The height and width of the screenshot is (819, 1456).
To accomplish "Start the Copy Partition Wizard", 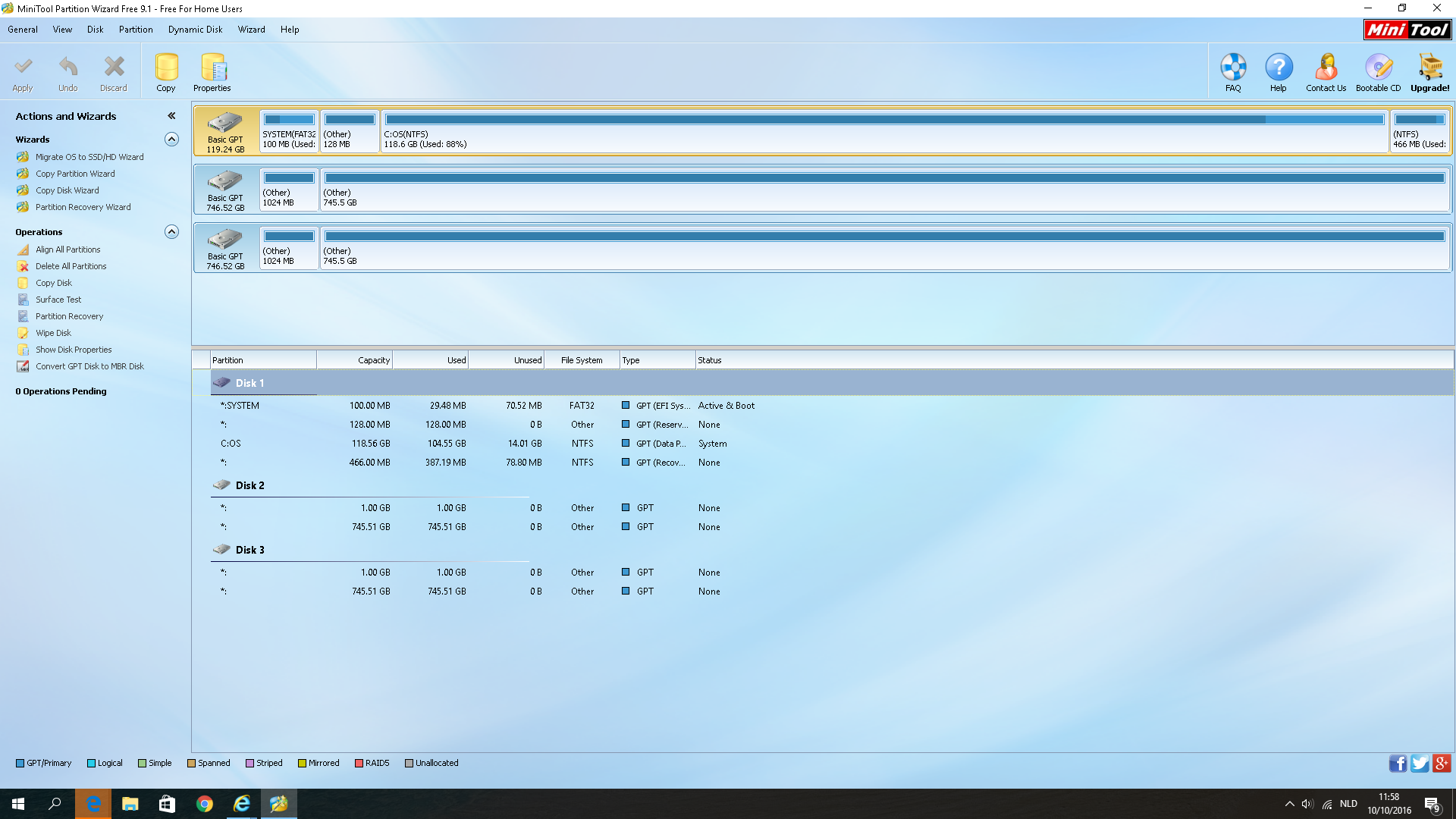I will pyautogui.click(x=75, y=174).
